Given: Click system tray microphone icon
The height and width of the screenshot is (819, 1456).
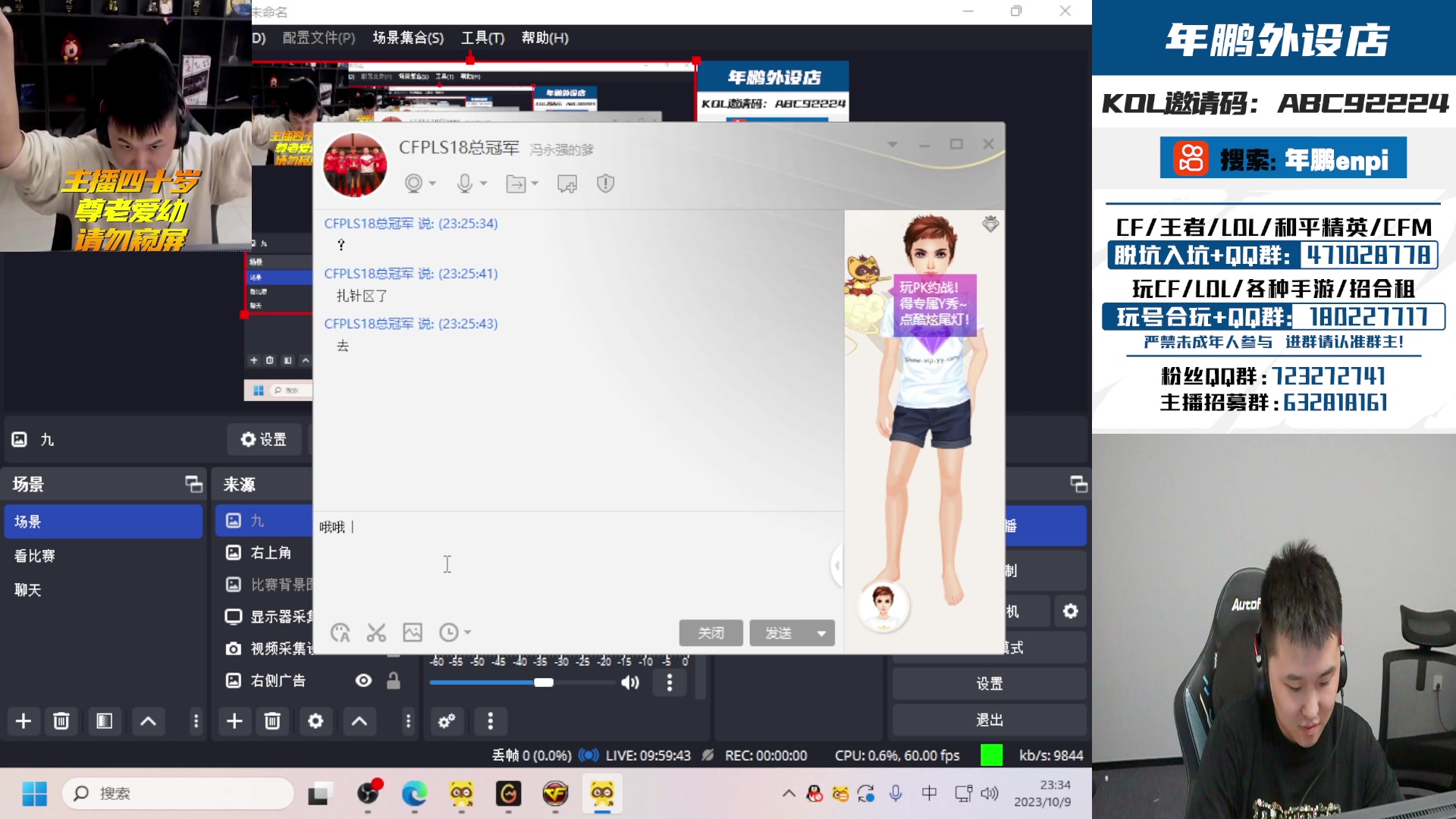Looking at the screenshot, I should (x=896, y=793).
